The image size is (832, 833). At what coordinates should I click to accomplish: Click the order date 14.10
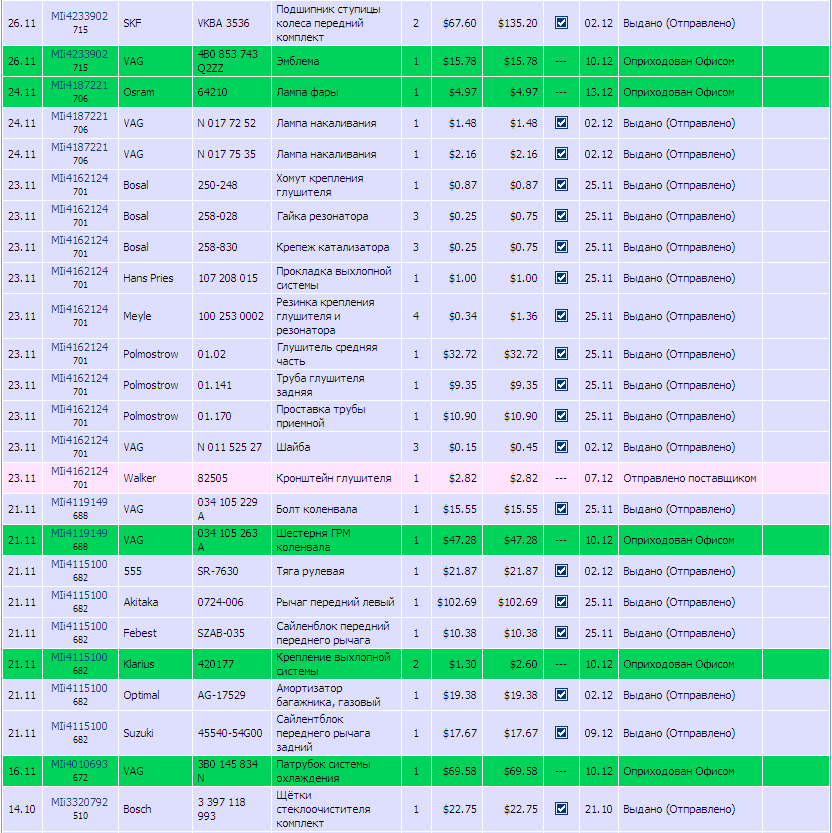pos(22,809)
